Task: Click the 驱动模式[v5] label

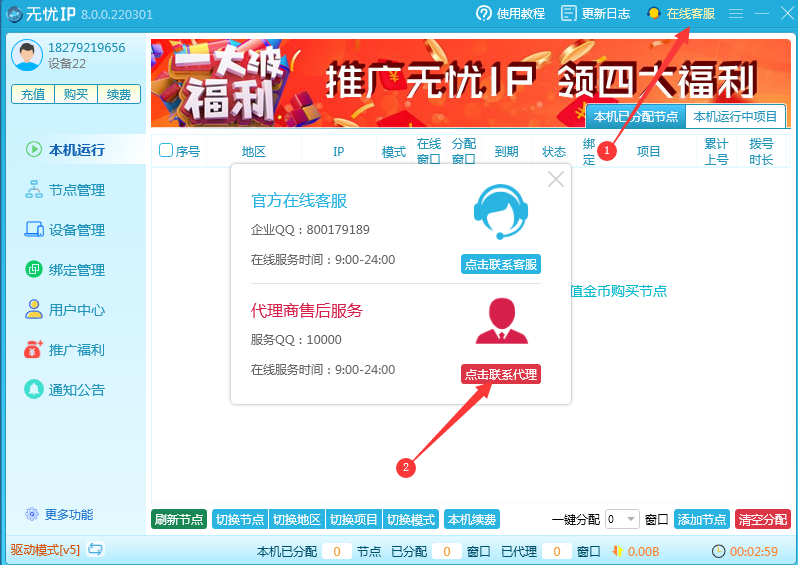Action: [45, 550]
